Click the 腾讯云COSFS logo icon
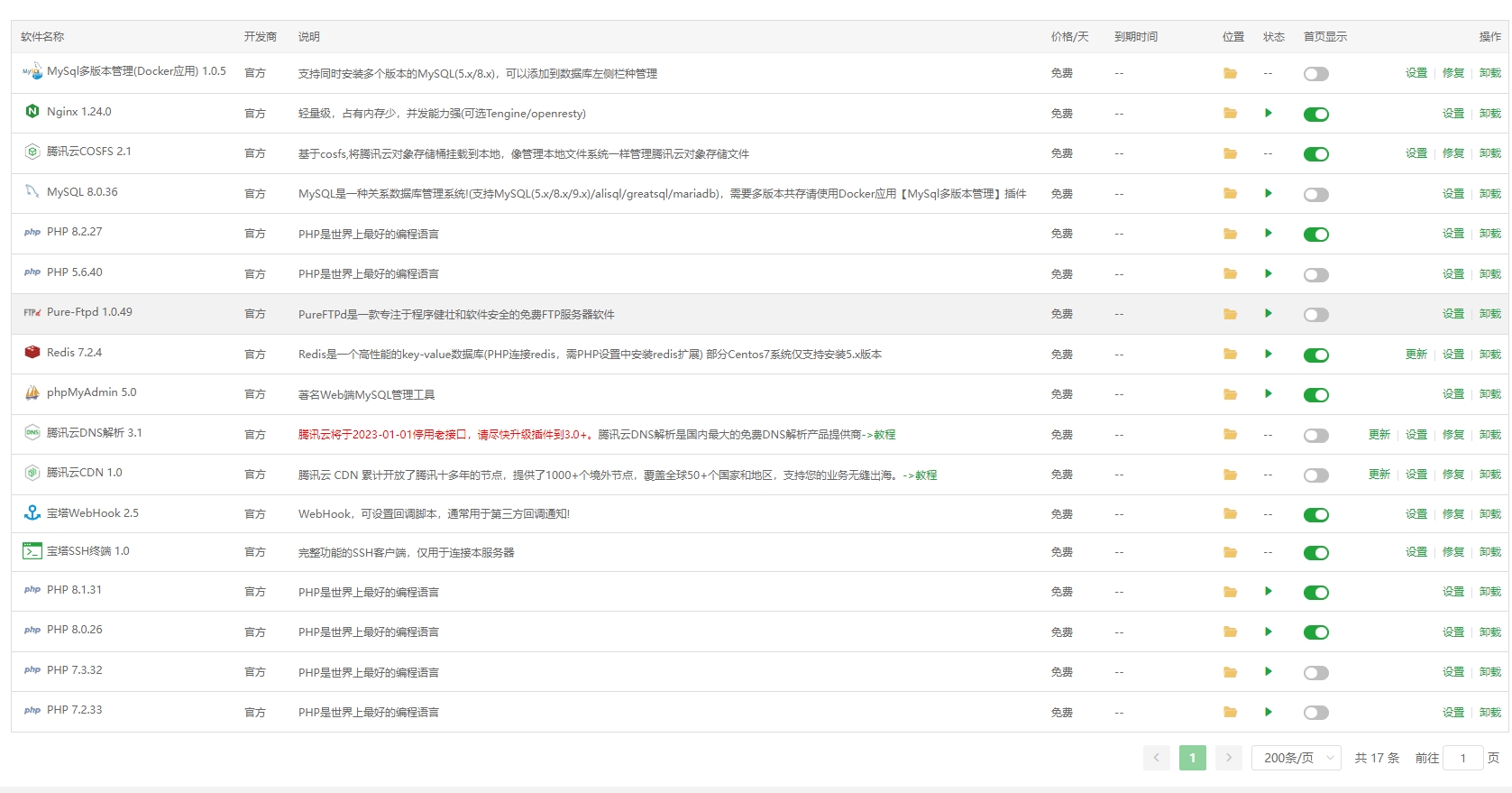The image size is (1512, 793). [x=32, y=152]
